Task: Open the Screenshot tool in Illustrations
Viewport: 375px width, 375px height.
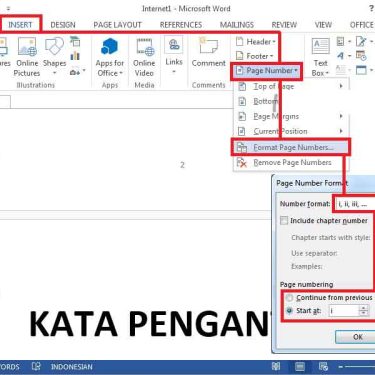Action: [77, 72]
